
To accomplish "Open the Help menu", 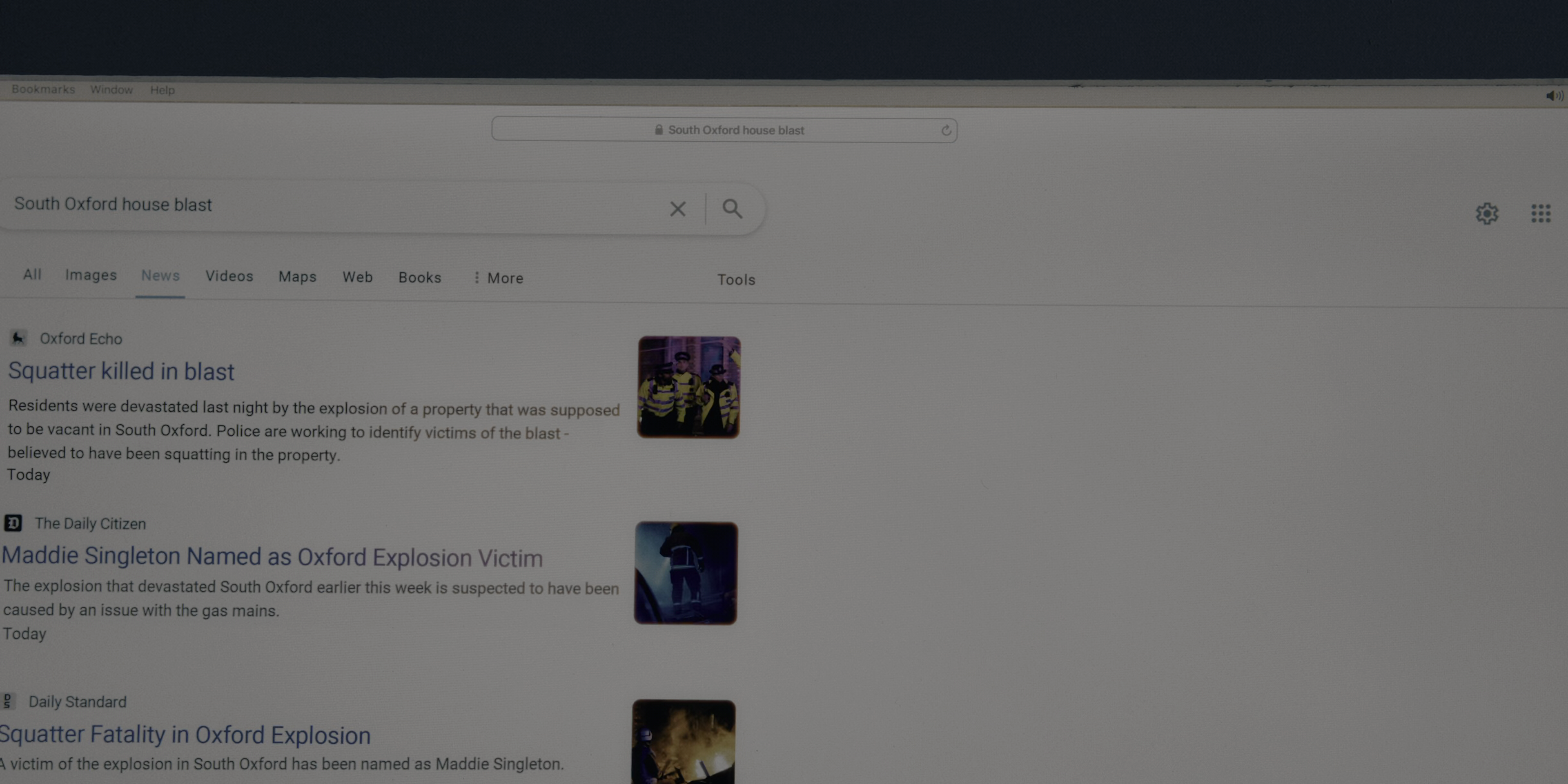I will pos(162,90).
